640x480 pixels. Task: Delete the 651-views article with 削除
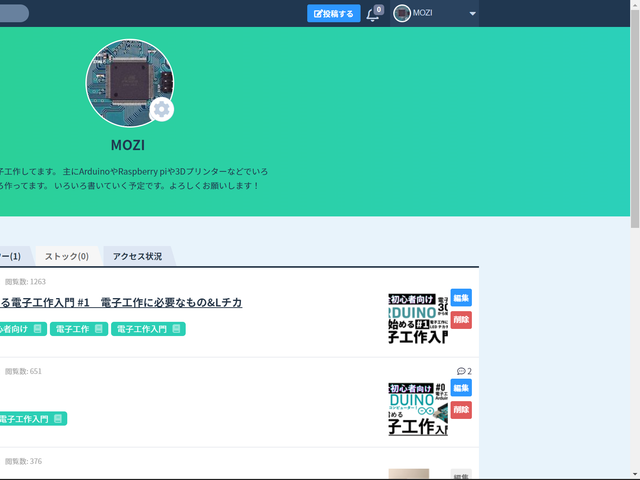(x=461, y=409)
